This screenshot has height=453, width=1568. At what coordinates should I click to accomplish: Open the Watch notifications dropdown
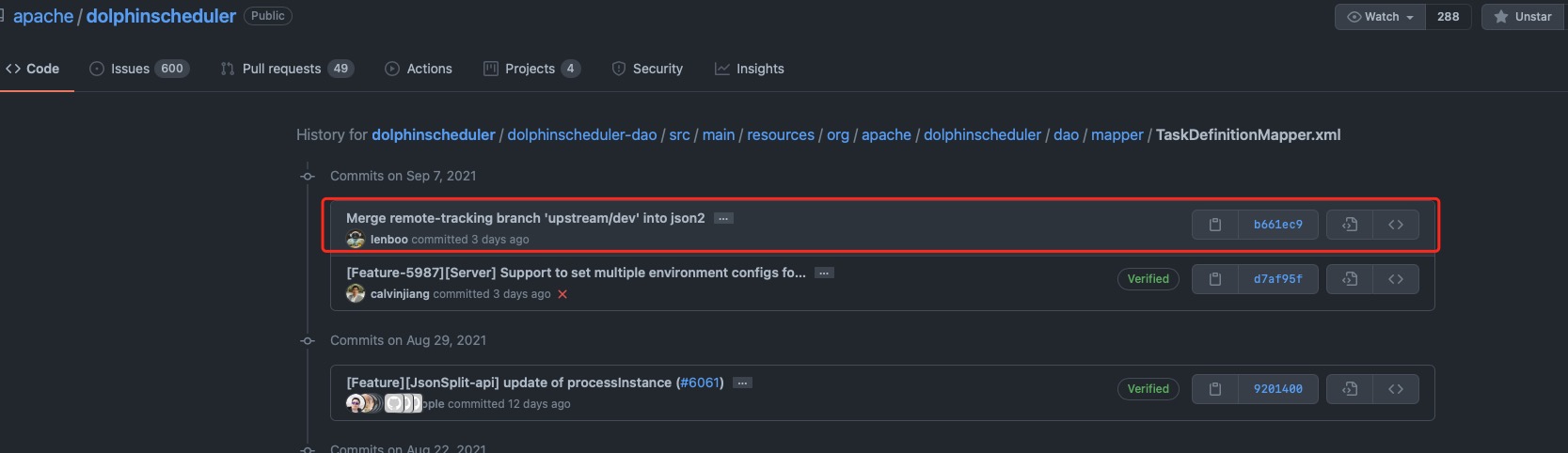pyautogui.click(x=1380, y=17)
